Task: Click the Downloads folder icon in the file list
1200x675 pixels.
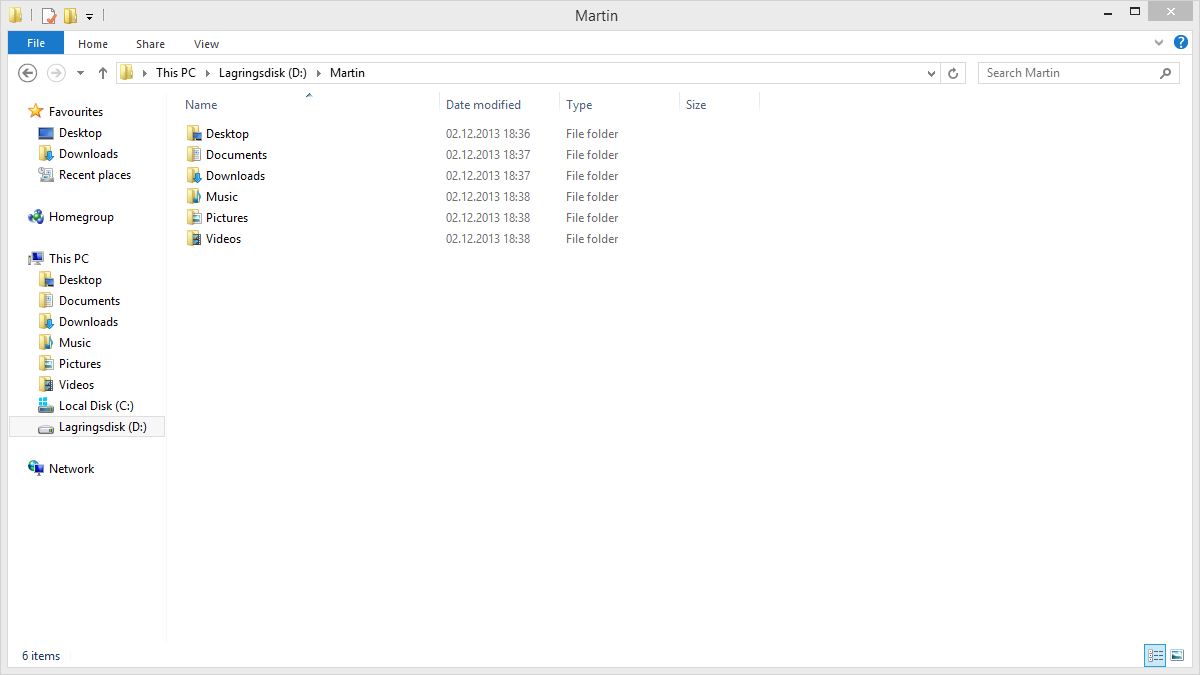Action: point(194,175)
